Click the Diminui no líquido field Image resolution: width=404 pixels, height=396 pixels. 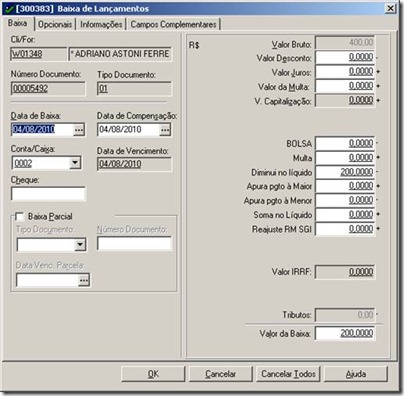[345, 172]
